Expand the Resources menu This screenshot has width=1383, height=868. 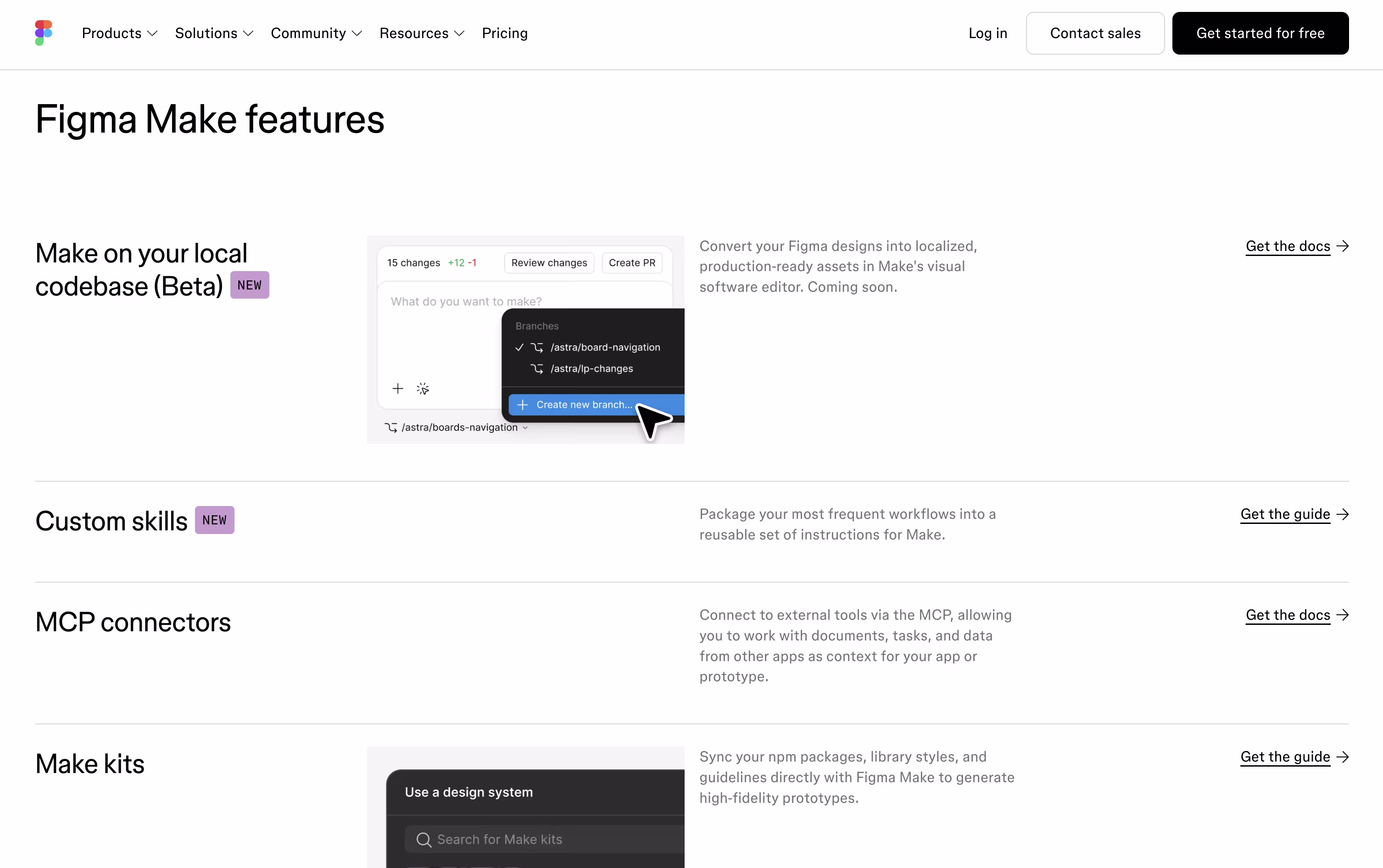(422, 33)
